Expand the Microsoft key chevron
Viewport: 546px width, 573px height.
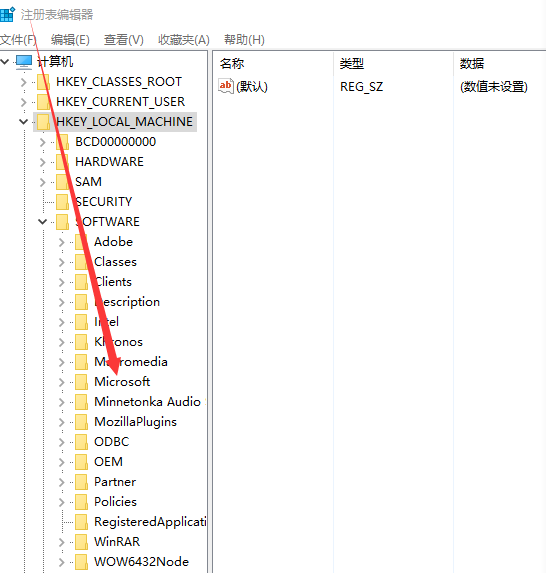pyautogui.click(x=62, y=382)
